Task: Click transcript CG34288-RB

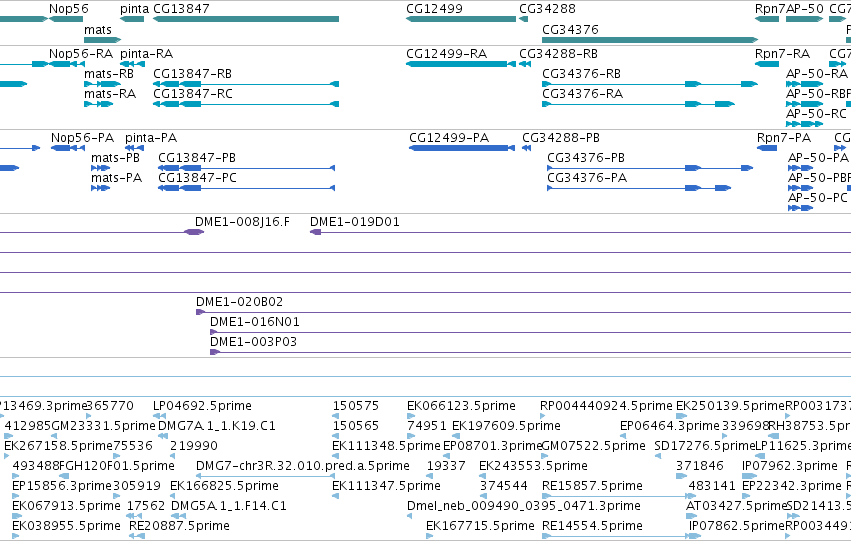Action: [x=558, y=54]
